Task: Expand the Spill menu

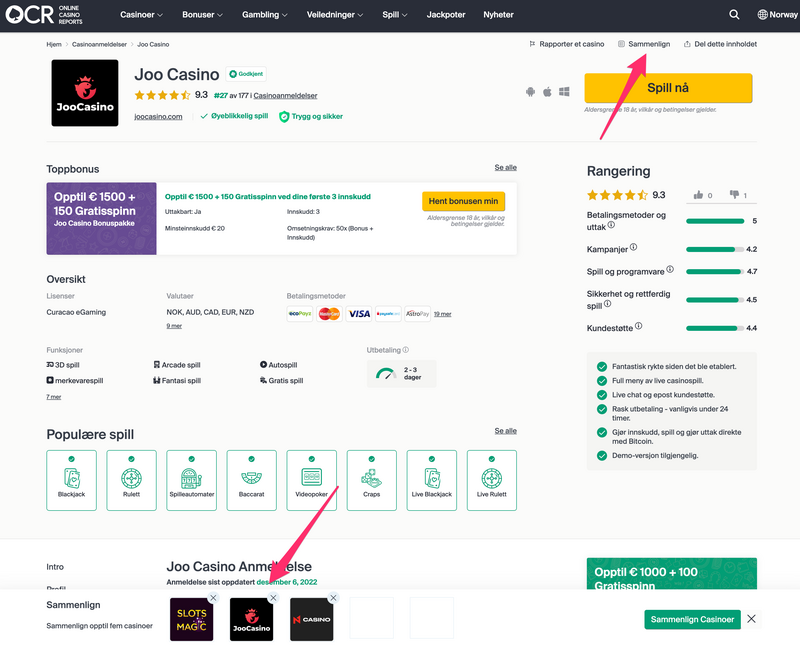Action: tap(394, 15)
